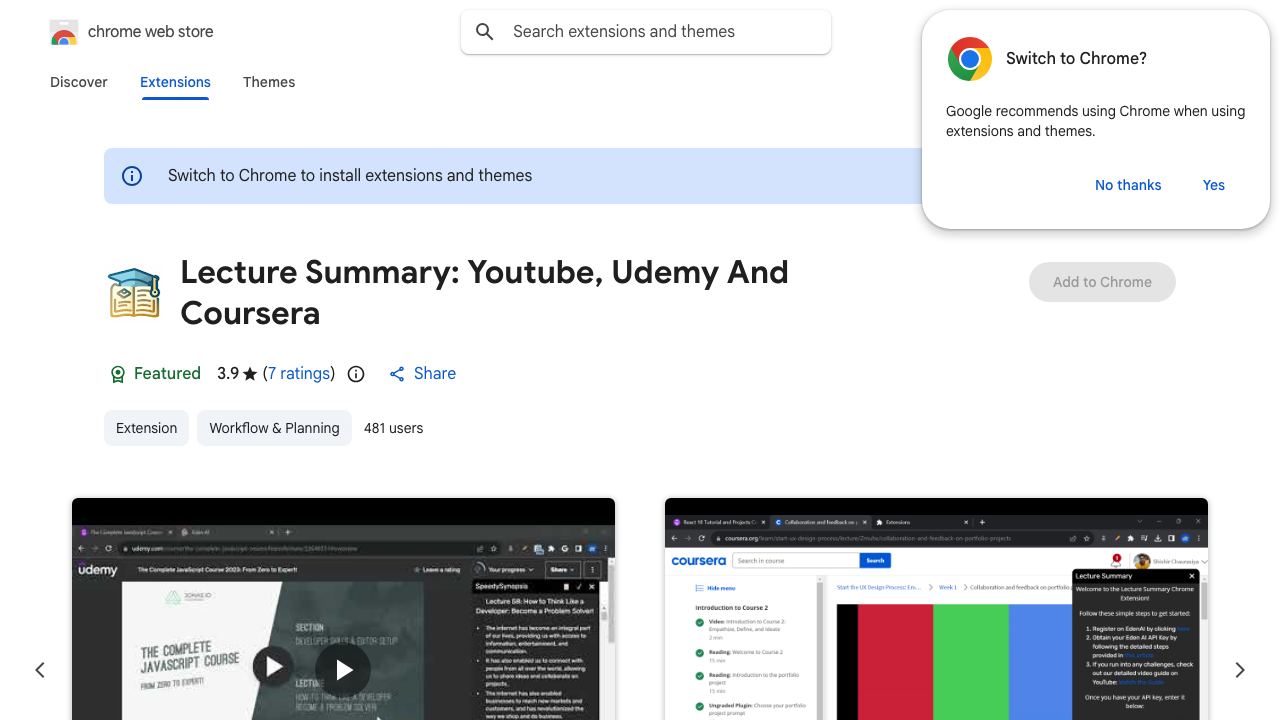Click the search magnifier icon
1280x720 pixels.
[485, 32]
